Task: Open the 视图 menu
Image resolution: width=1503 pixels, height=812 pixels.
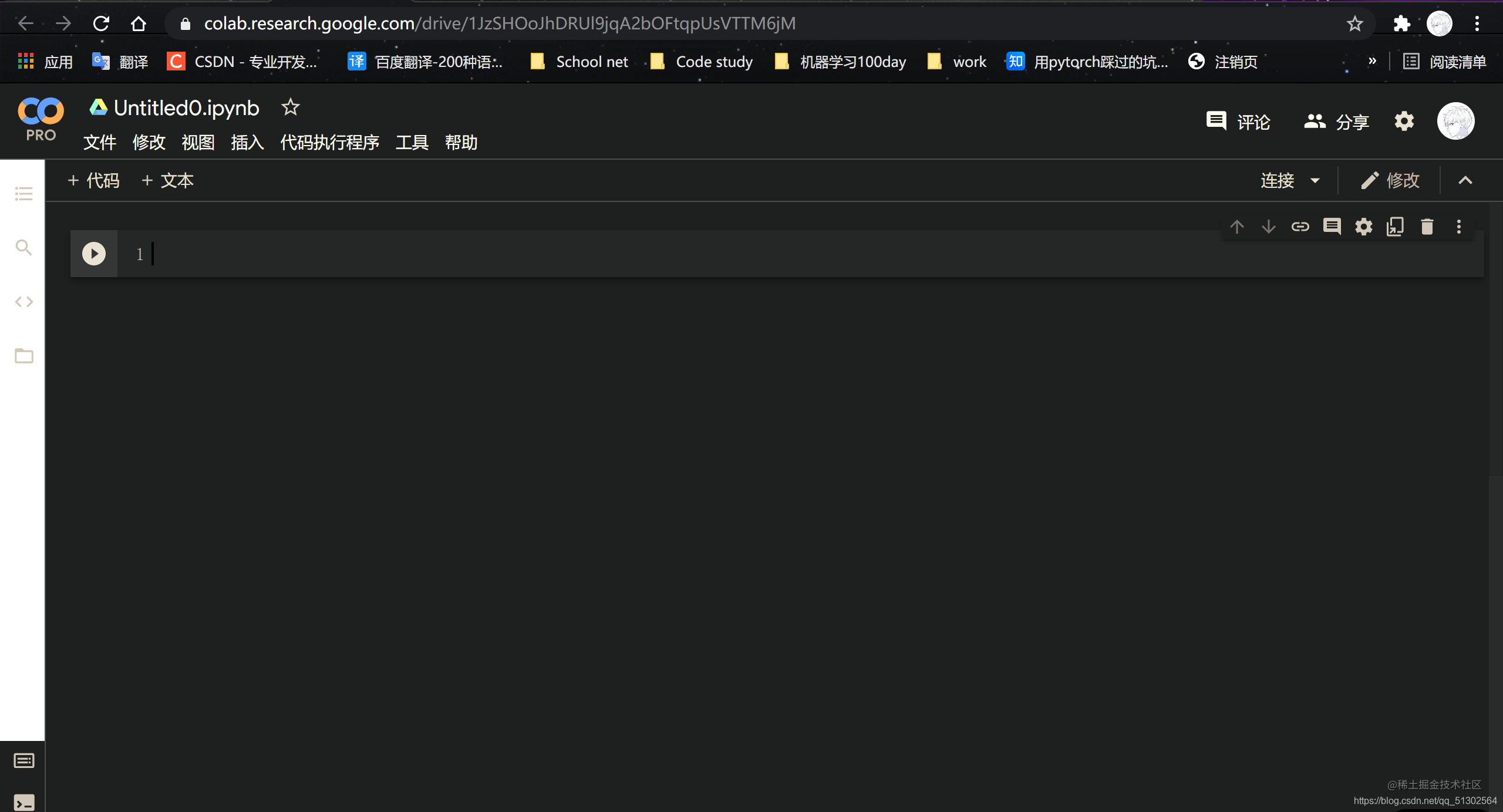Action: click(x=198, y=142)
